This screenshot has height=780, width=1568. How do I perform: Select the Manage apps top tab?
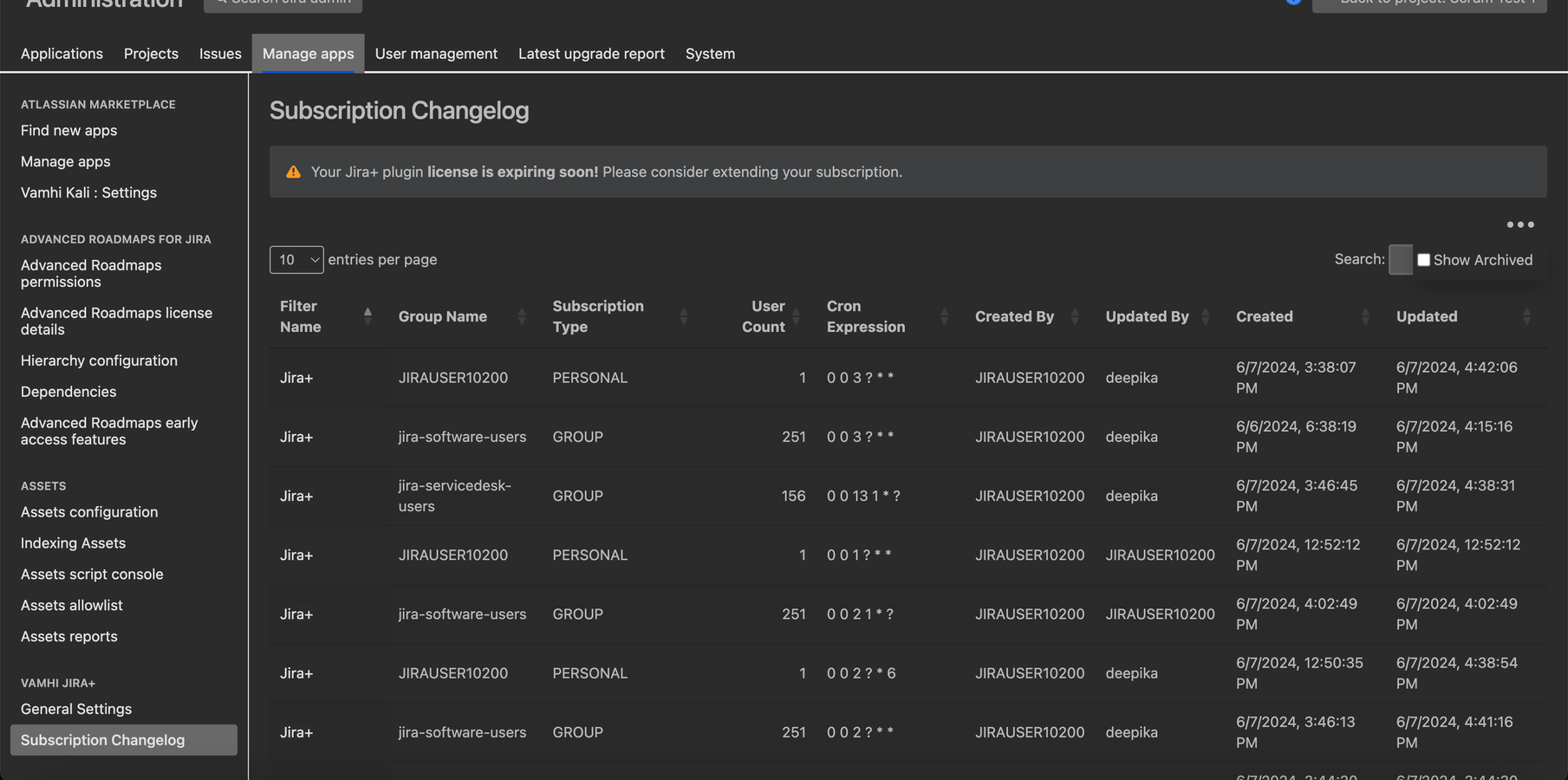click(309, 54)
